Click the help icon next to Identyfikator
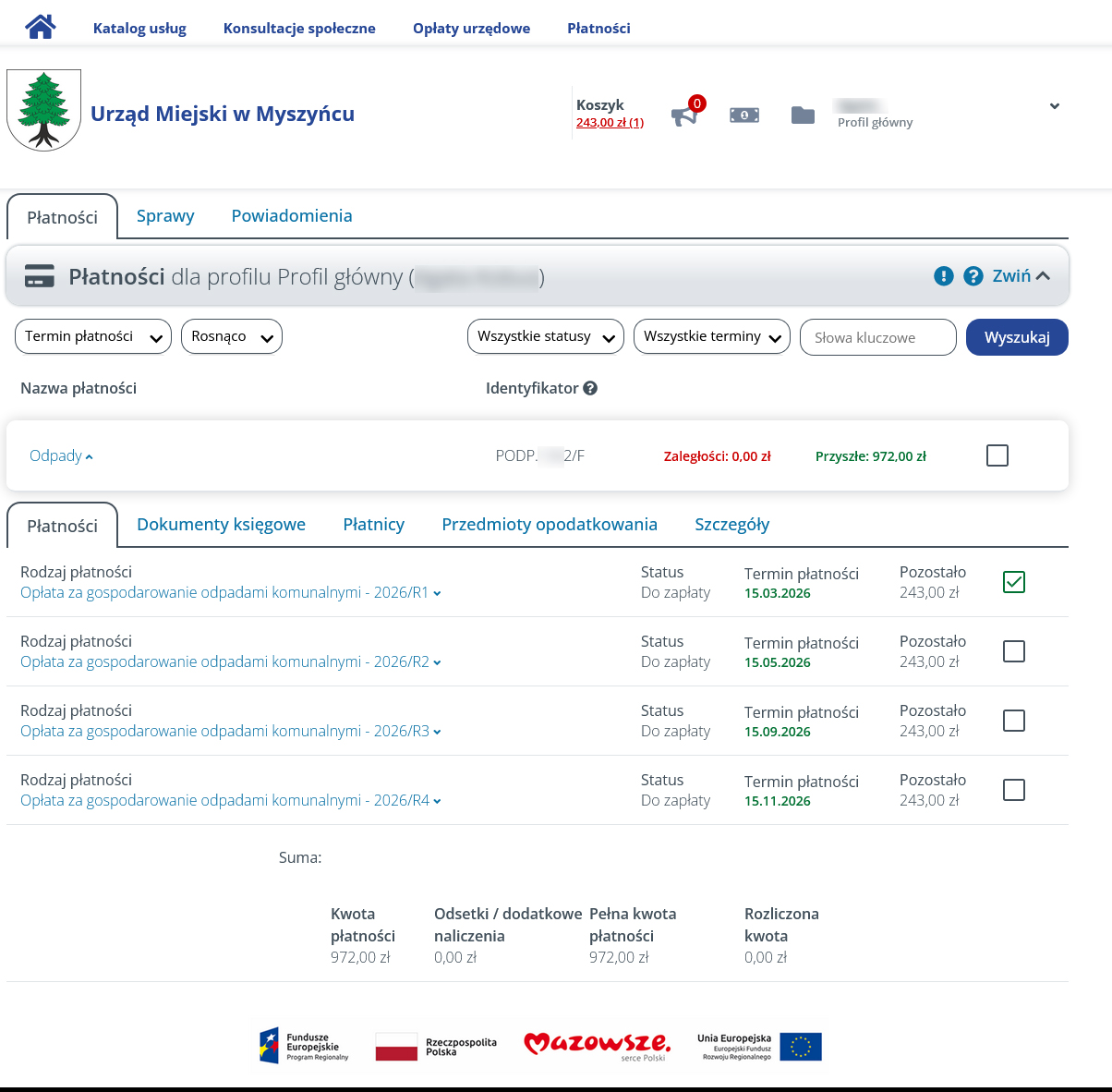 590,388
